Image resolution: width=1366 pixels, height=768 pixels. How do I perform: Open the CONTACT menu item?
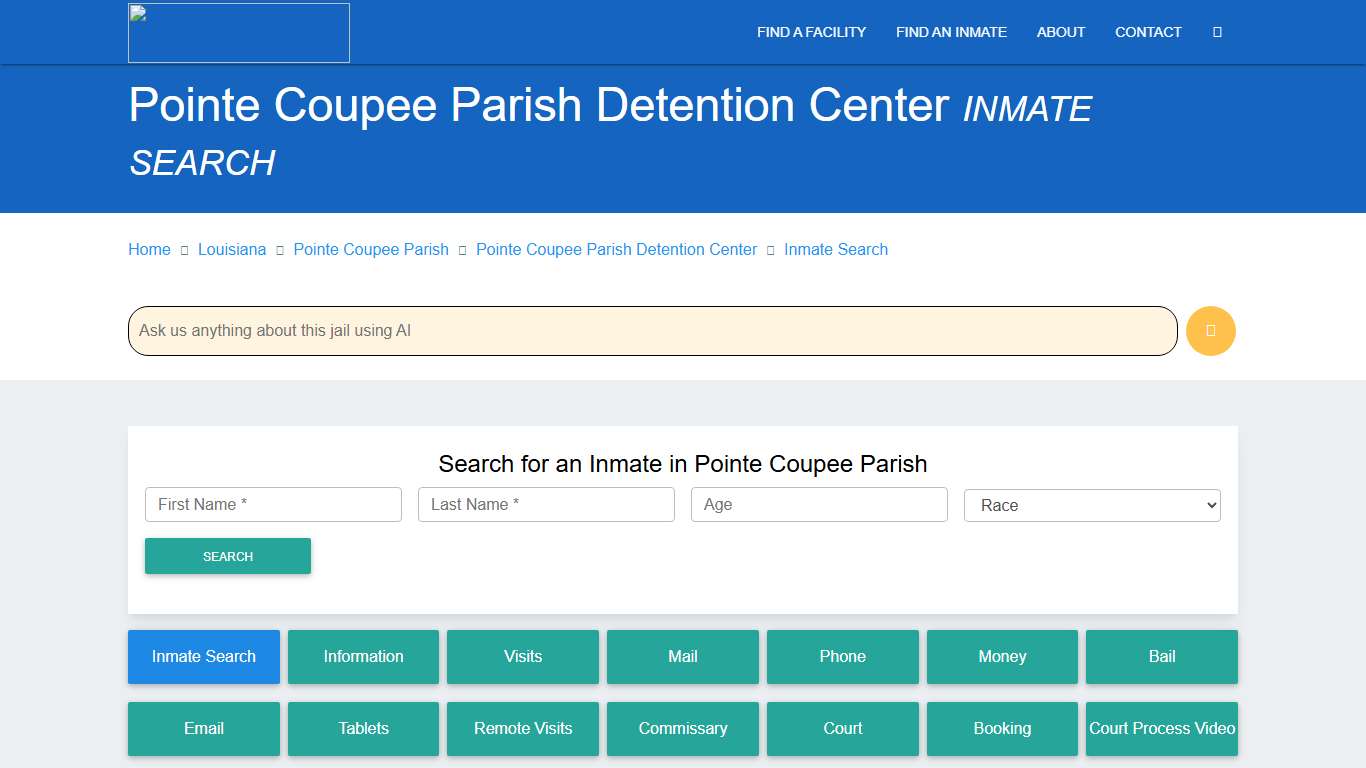click(1147, 32)
